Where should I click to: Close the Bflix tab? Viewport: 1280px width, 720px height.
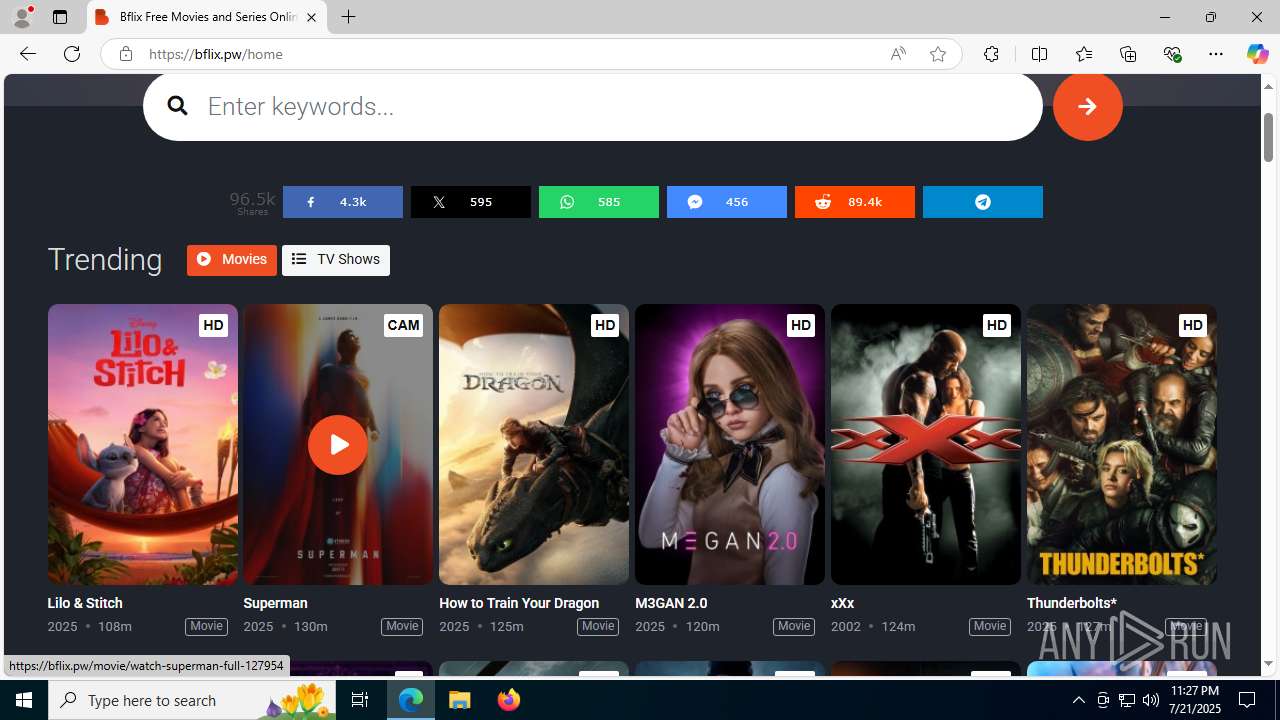click(x=311, y=17)
